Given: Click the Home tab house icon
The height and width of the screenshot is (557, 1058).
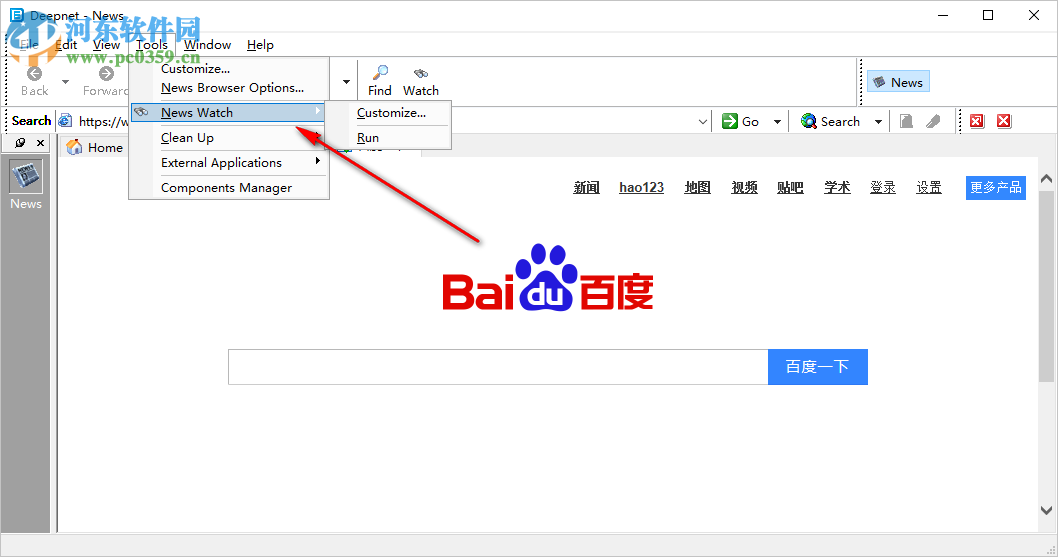Looking at the screenshot, I should pyautogui.click(x=74, y=147).
